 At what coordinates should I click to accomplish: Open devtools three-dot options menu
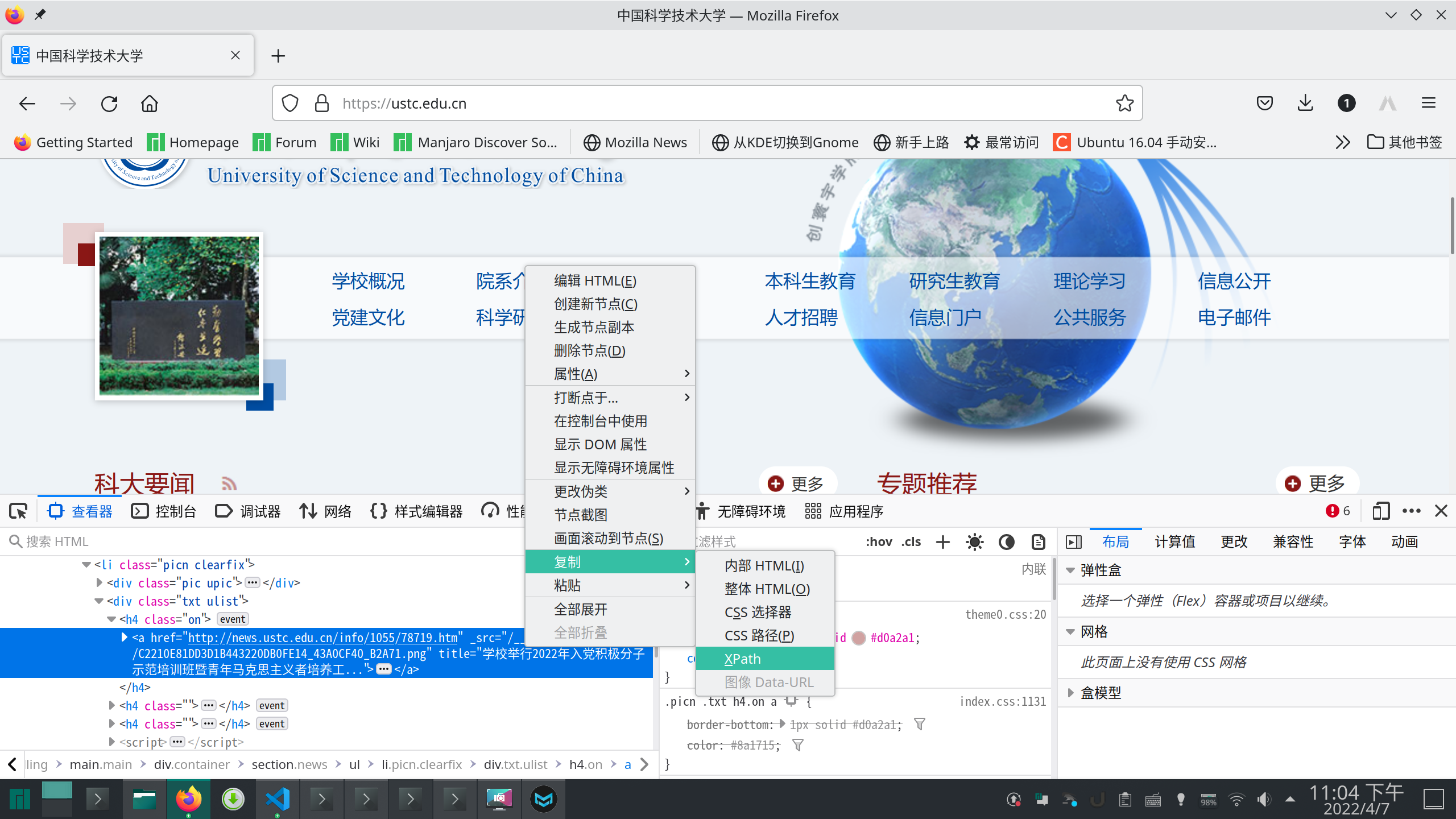(1412, 511)
